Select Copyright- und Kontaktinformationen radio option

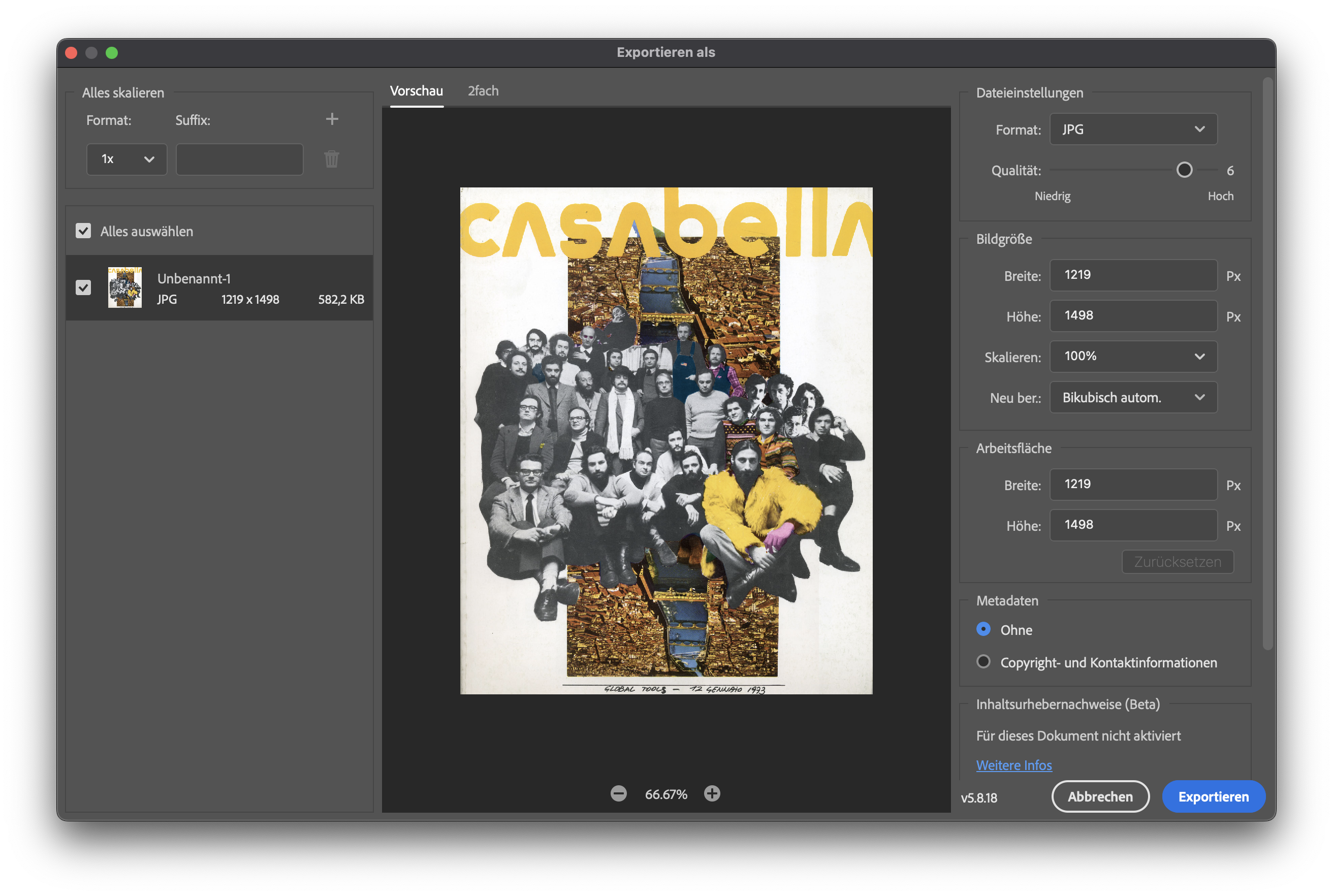coord(983,662)
